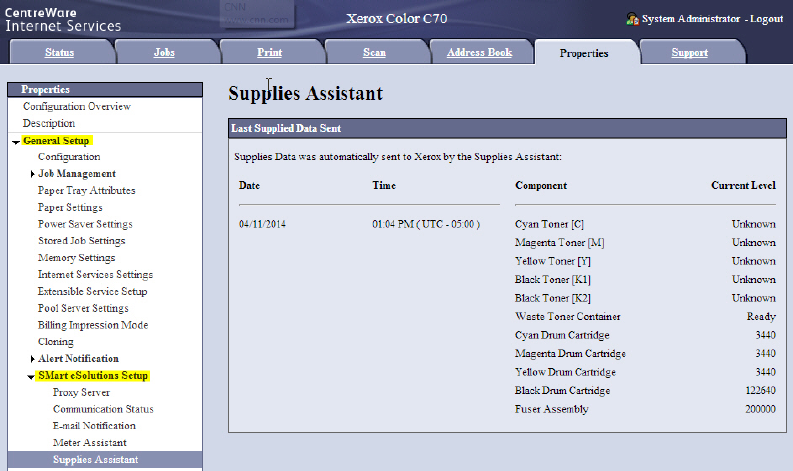Screen dimensions: 793x471
Task: Open Extensible Service Setup
Action: (93, 291)
